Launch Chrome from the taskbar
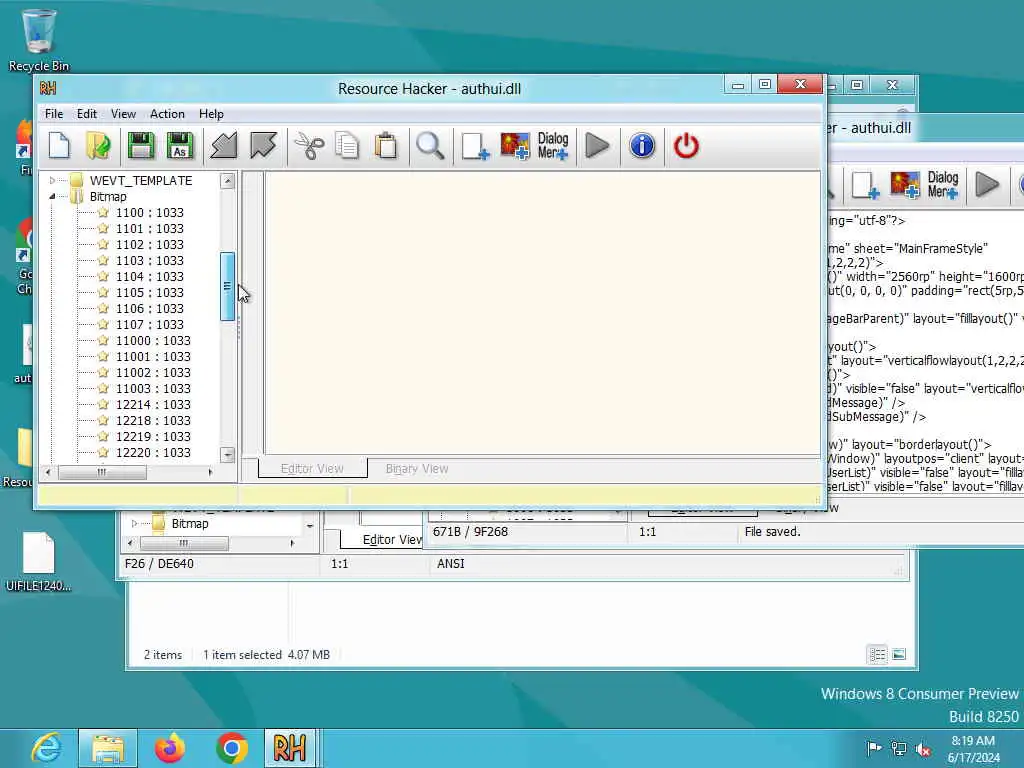This screenshot has height=768, width=1024. tap(231, 748)
